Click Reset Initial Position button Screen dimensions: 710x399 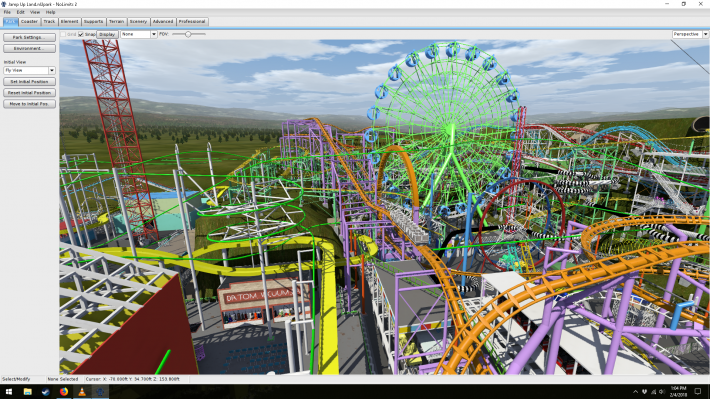29,93
